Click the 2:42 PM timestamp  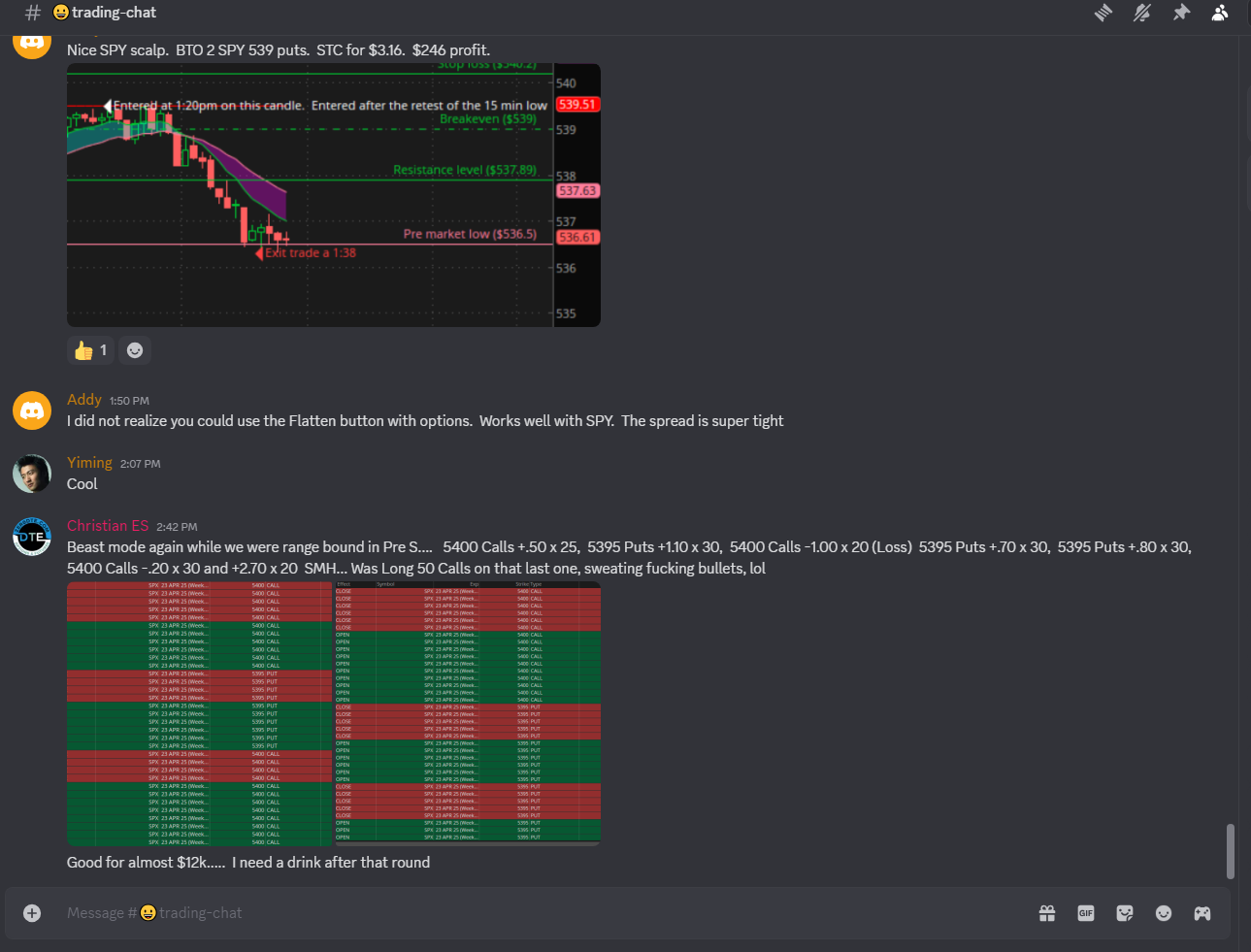(x=177, y=527)
